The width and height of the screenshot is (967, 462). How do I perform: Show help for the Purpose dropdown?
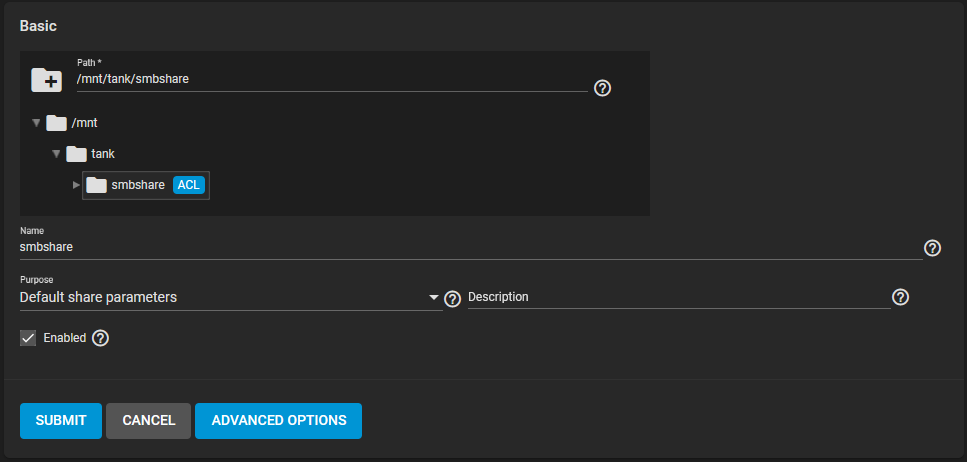click(453, 299)
